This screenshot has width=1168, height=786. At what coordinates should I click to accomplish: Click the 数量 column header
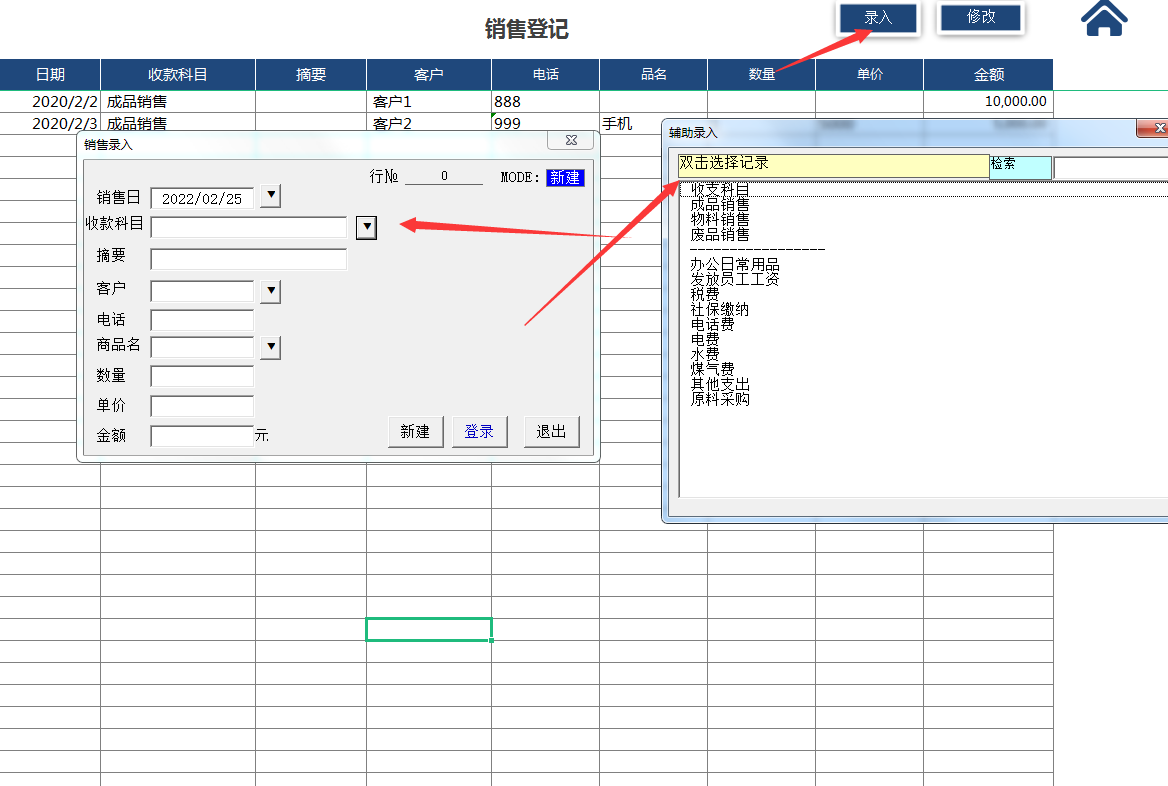click(761, 75)
